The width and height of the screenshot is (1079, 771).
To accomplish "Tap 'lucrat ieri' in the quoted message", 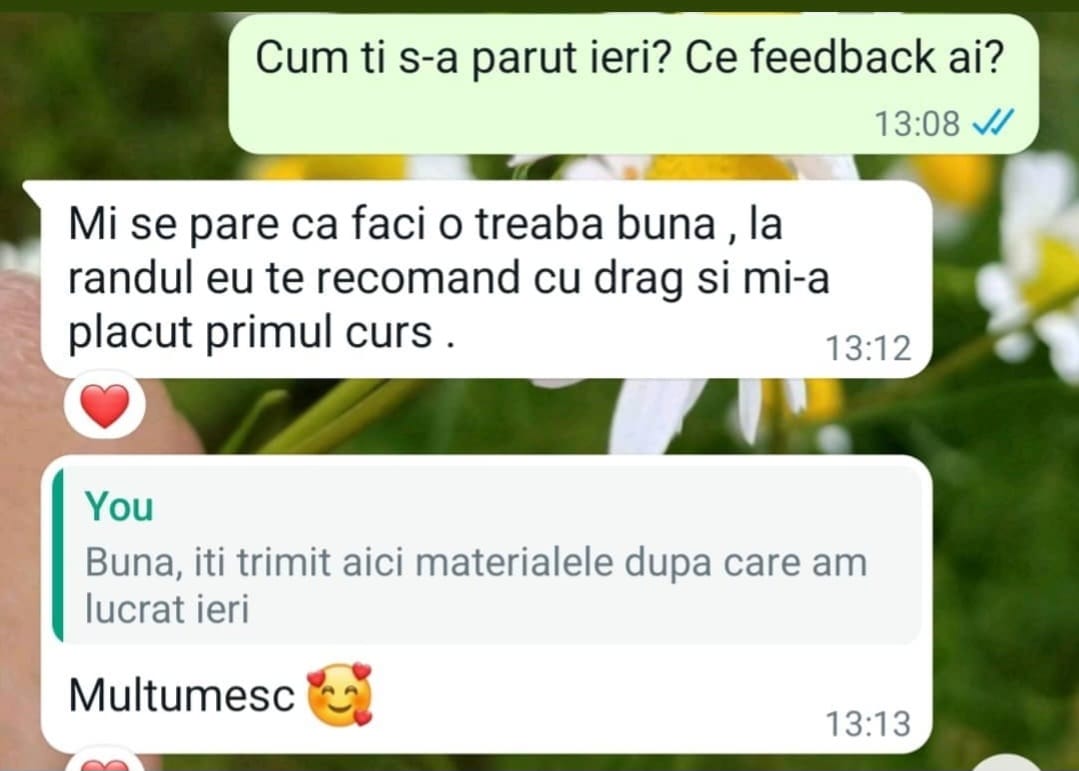I will pos(167,609).
